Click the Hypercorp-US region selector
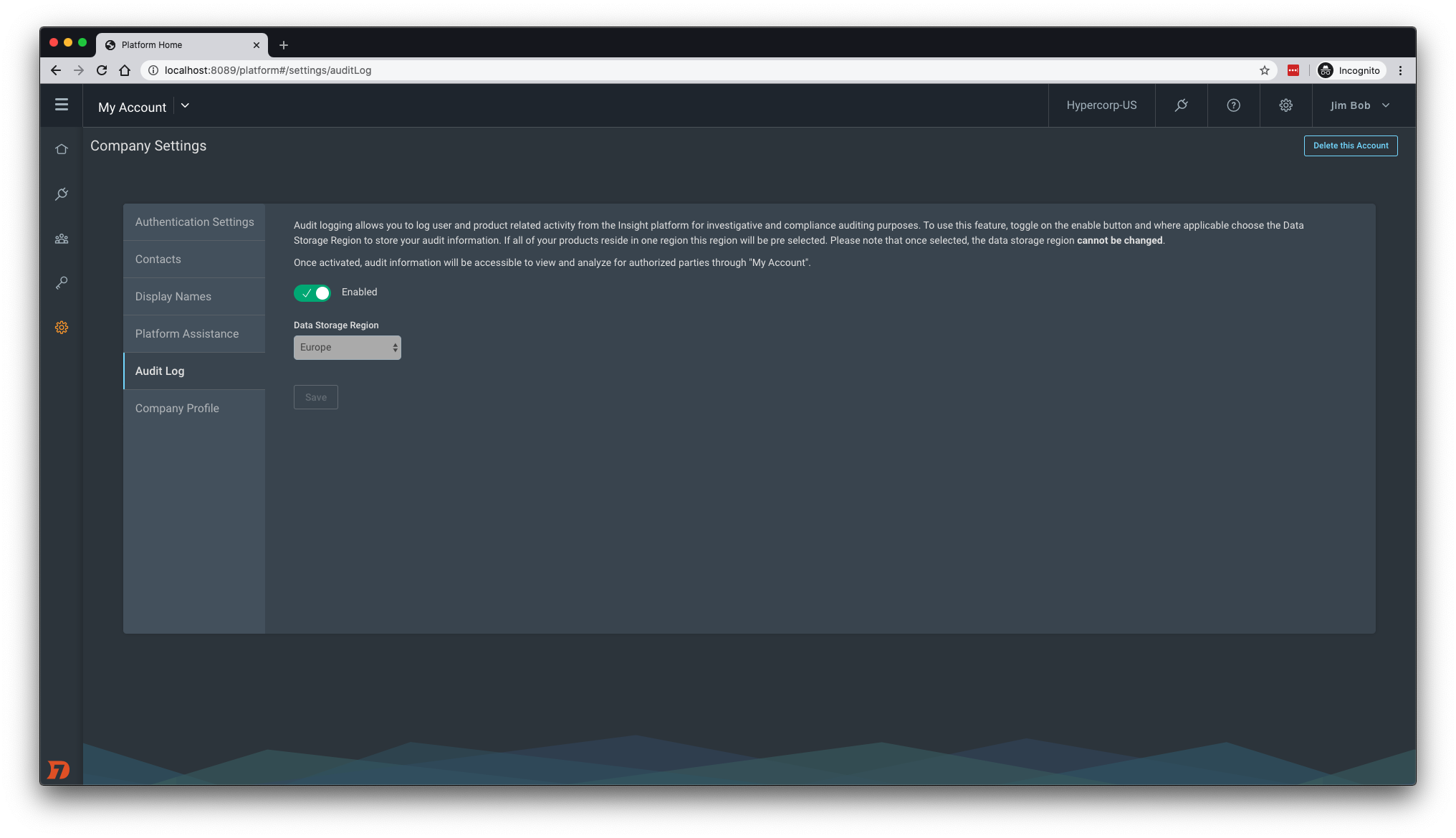Viewport: 1456px width, 838px height. (x=1101, y=105)
